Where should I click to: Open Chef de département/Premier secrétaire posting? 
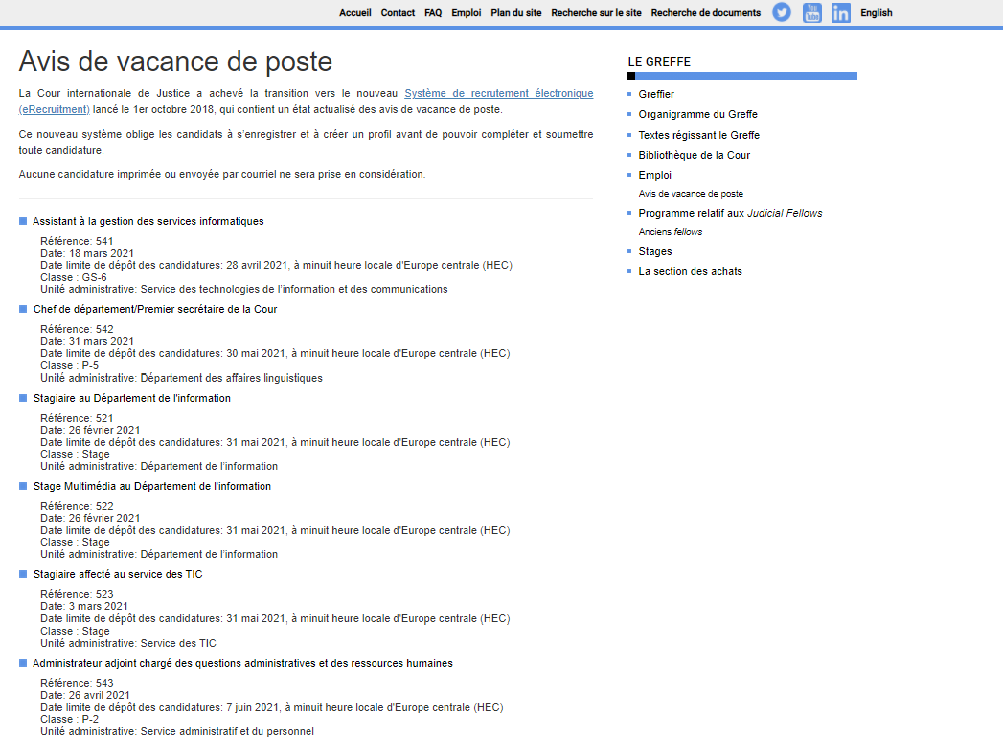(155, 310)
